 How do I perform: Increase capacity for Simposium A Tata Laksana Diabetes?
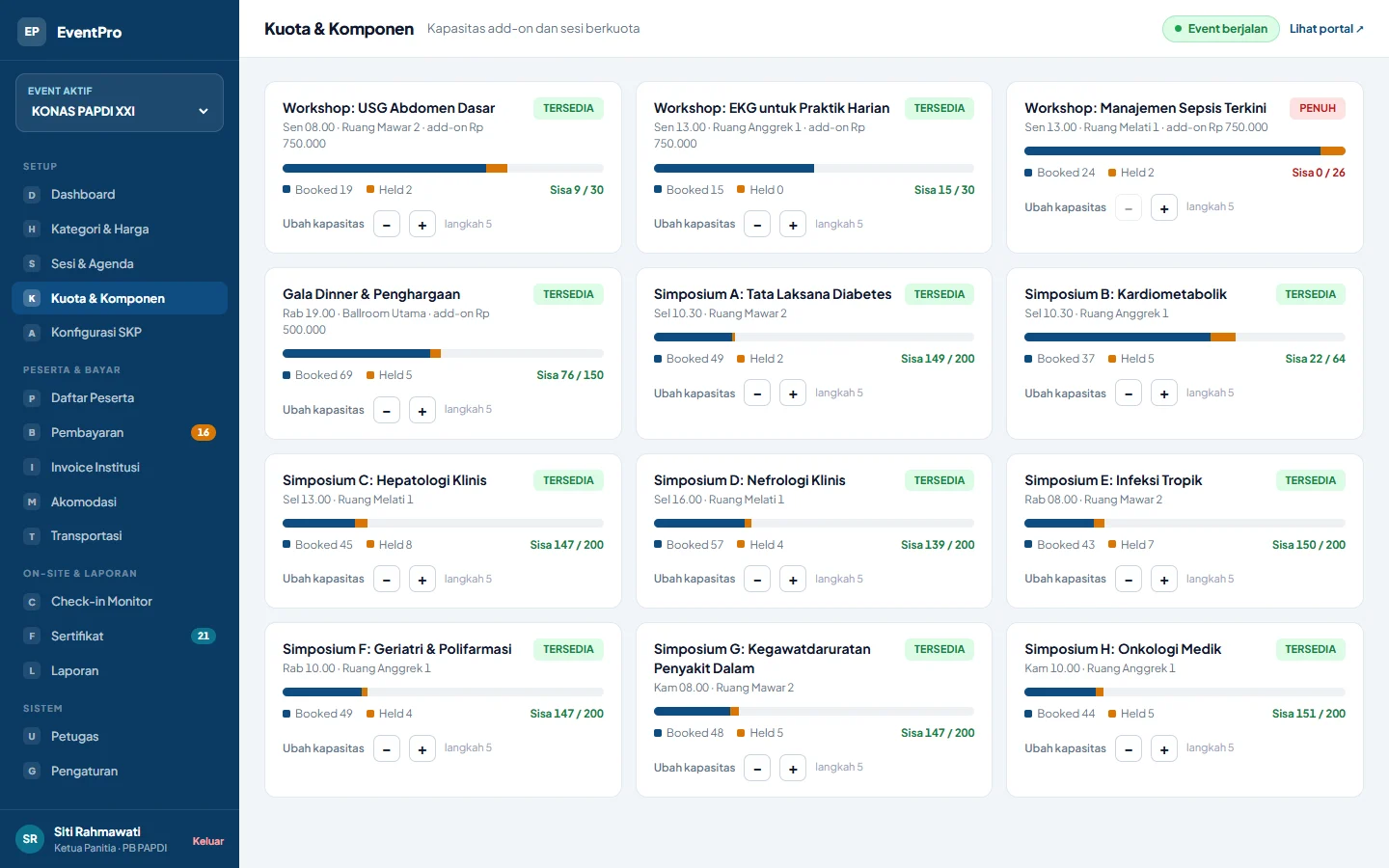(x=793, y=393)
